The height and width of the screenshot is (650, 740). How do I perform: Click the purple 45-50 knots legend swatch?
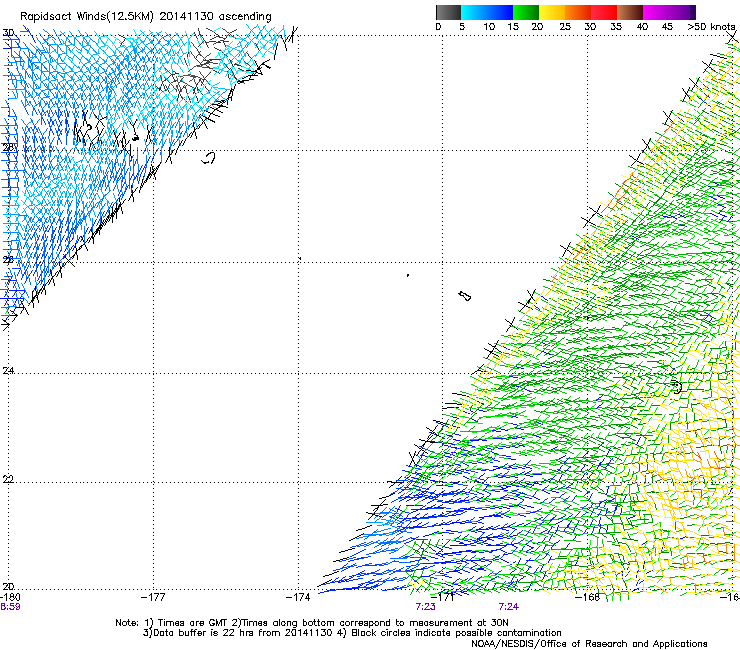pos(682,12)
